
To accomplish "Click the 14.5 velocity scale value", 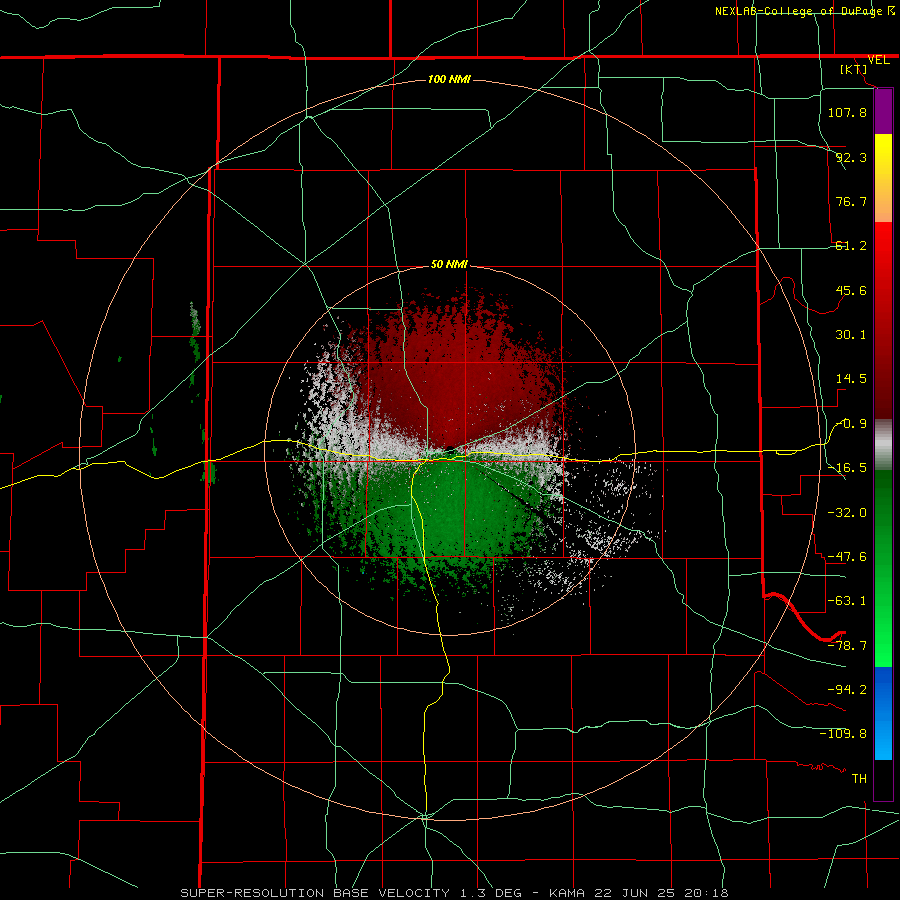I will (851, 379).
